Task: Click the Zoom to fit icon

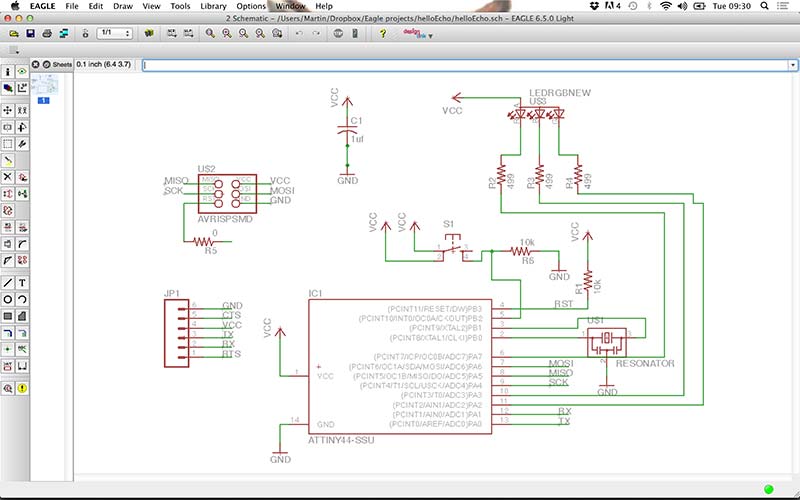Action: coord(210,34)
